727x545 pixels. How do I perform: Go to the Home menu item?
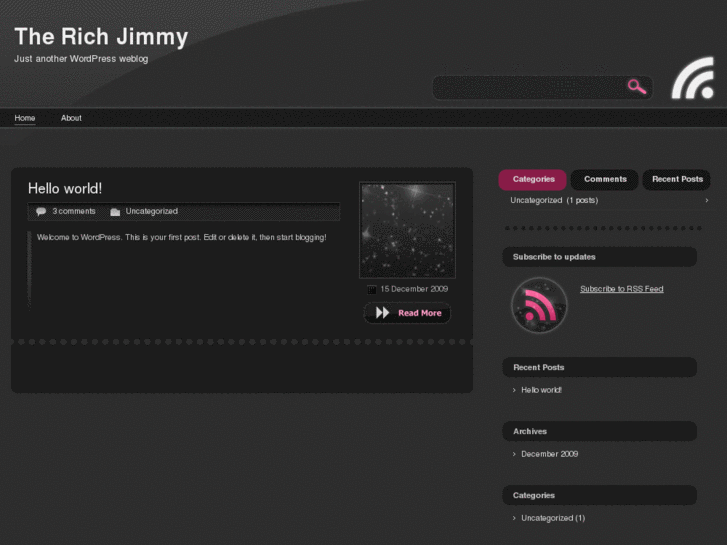coord(25,118)
